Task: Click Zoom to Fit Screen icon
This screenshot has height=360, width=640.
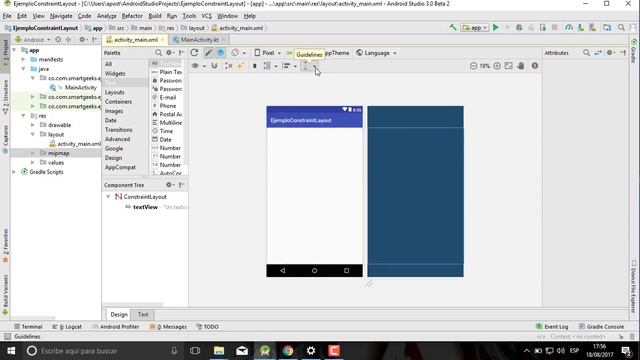Action: click(509, 66)
